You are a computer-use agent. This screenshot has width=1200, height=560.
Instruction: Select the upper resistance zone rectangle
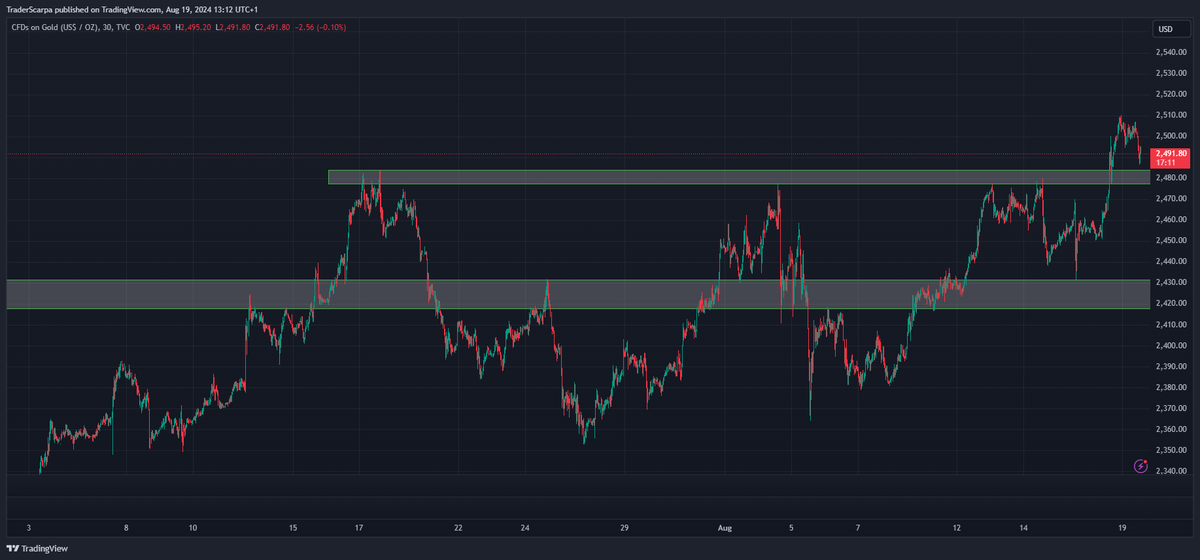(738, 177)
